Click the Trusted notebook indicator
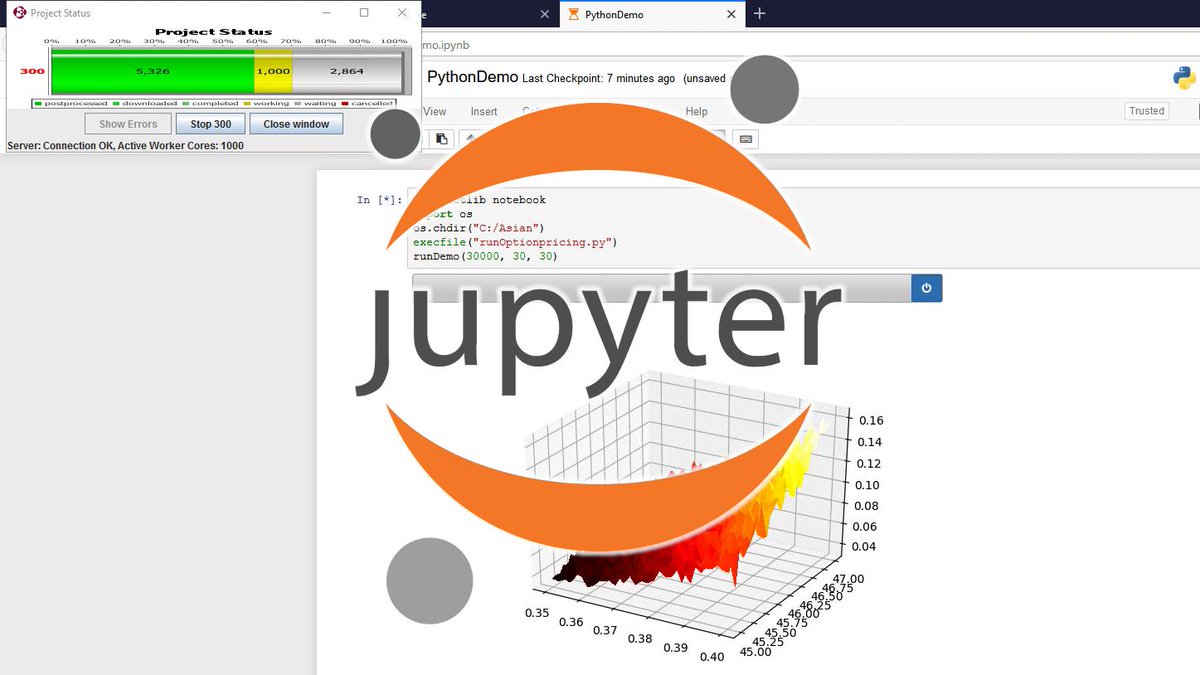This screenshot has height=675, width=1200. [x=1147, y=111]
